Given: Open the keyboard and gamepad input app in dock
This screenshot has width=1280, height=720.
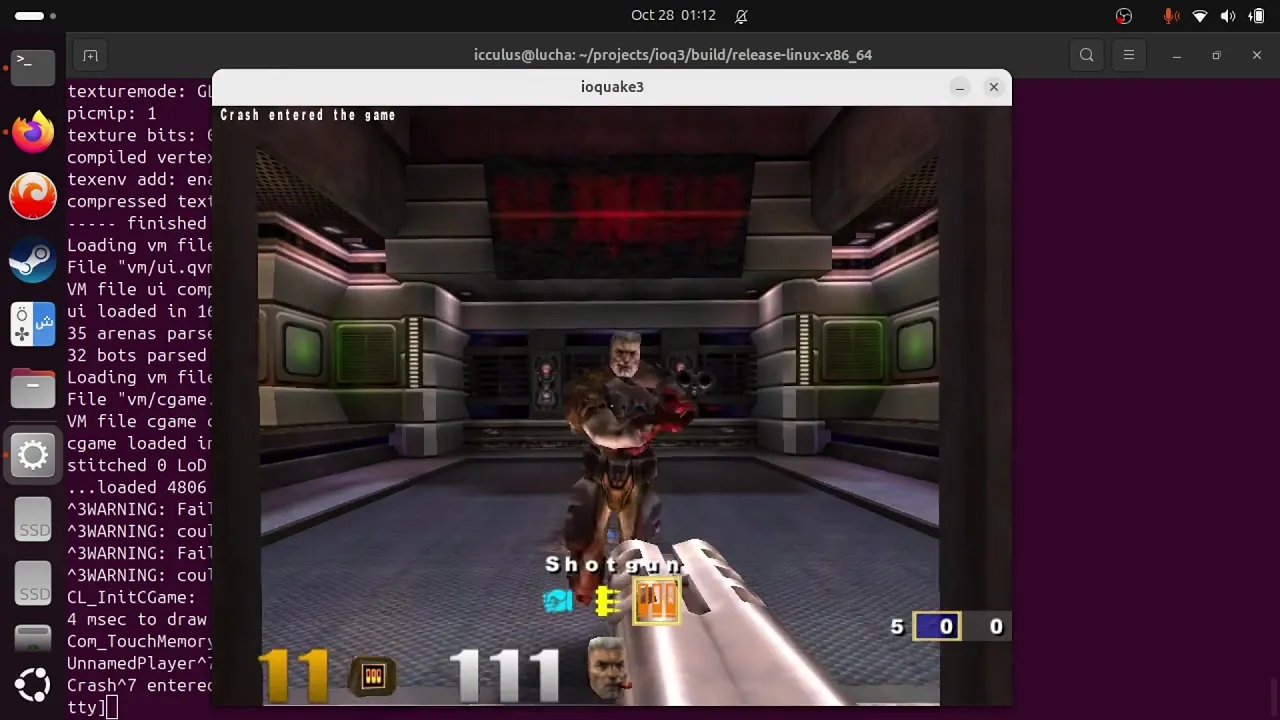Looking at the screenshot, I should 33,325.
